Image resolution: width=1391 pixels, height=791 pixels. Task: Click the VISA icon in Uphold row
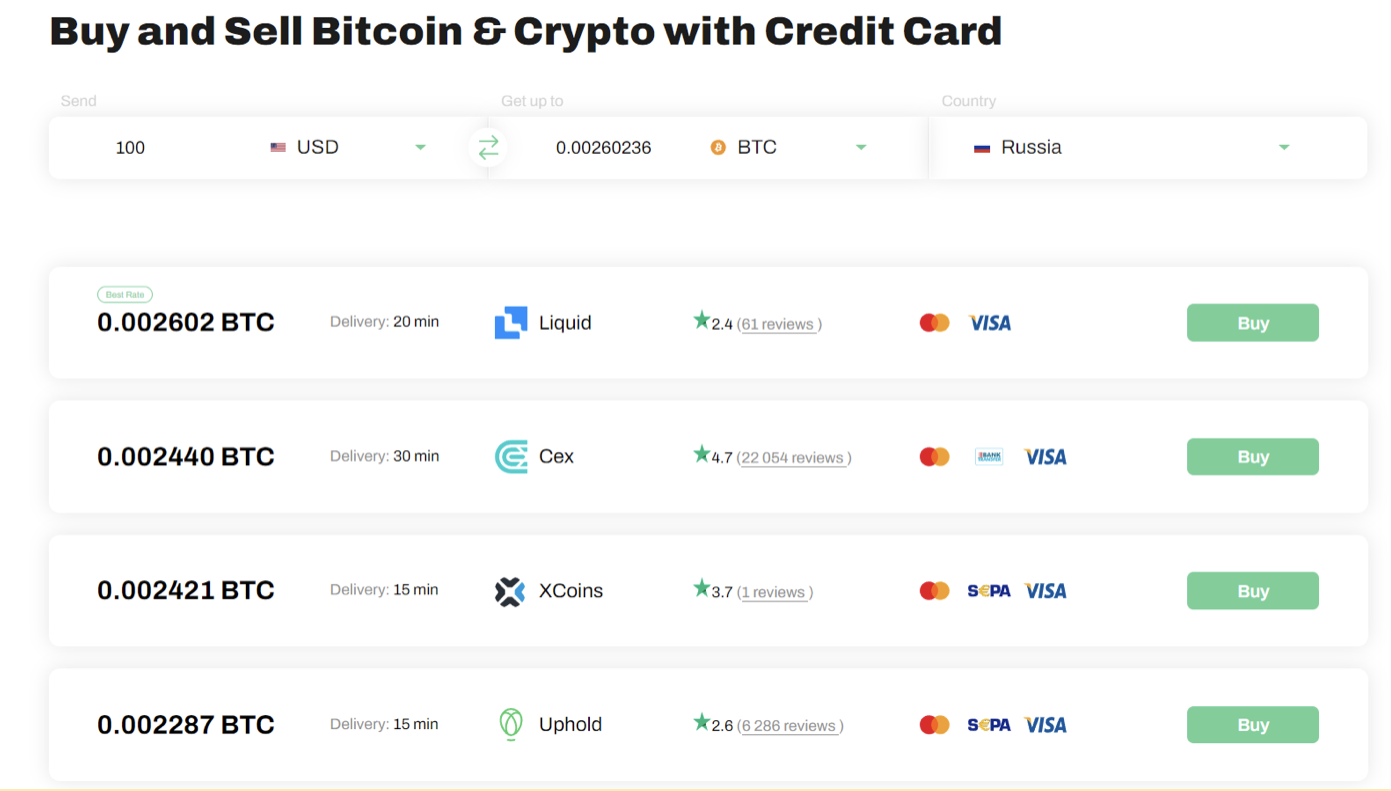(1046, 725)
